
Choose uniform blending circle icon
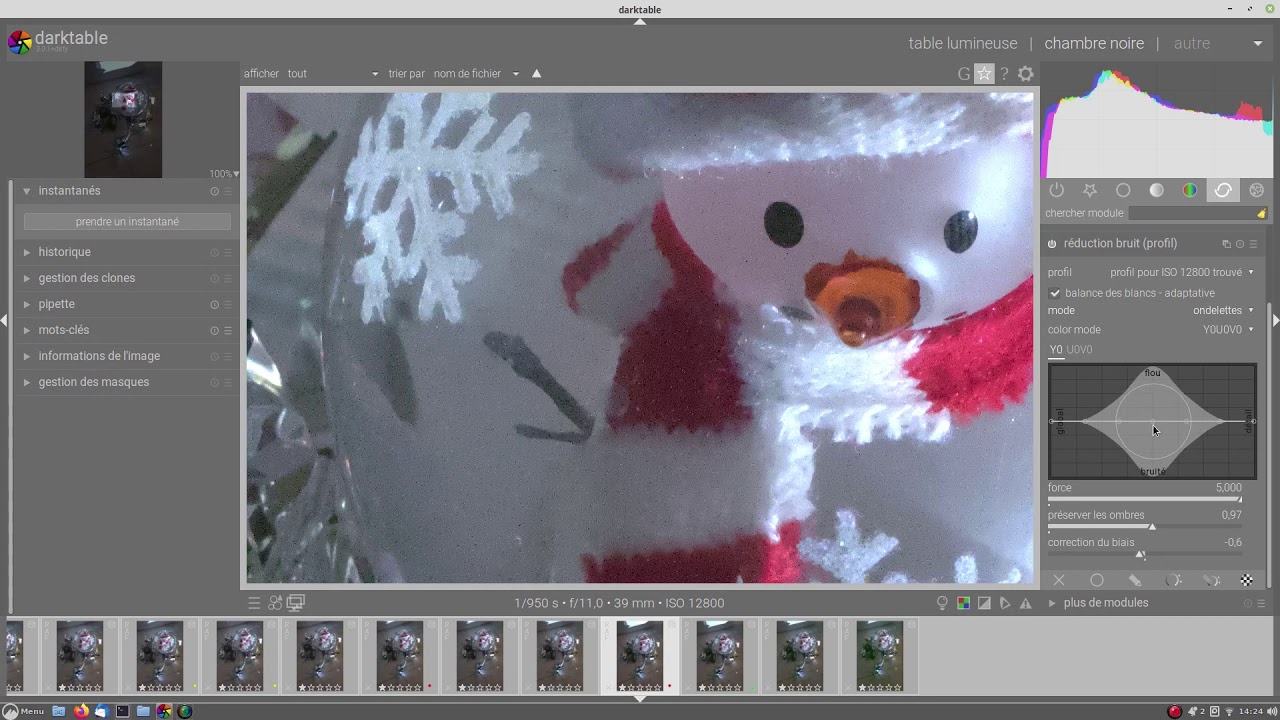click(x=1097, y=580)
